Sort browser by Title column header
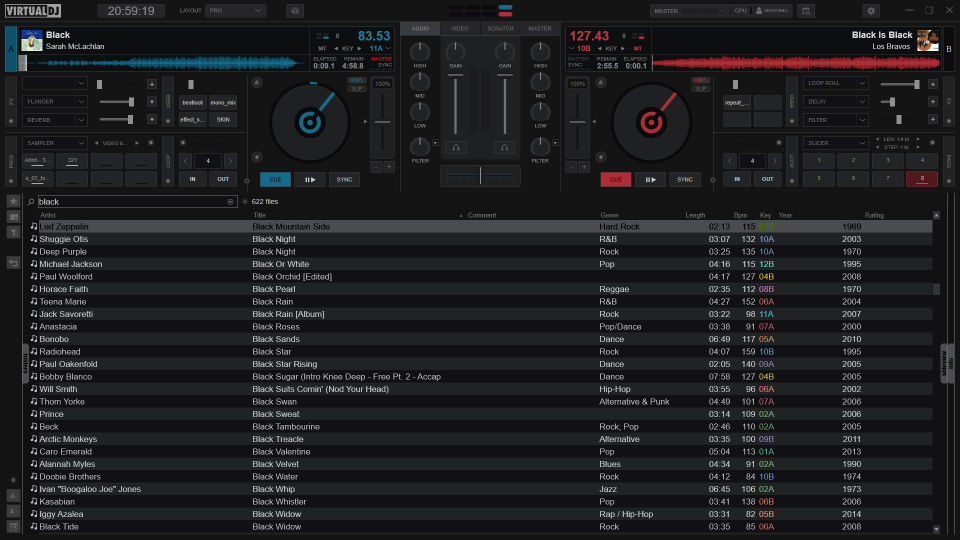Viewport: 960px width, 540px height. 260,216
